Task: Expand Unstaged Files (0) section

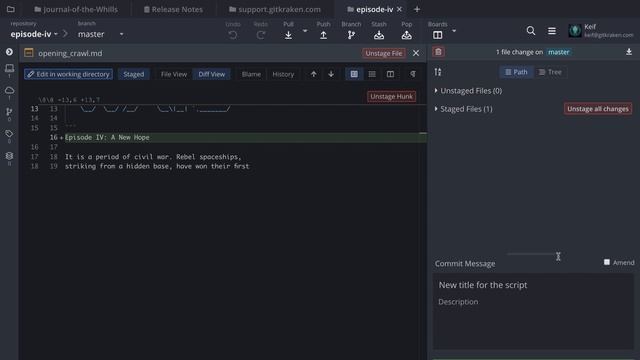Action: pyautogui.click(x=468, y=91)
